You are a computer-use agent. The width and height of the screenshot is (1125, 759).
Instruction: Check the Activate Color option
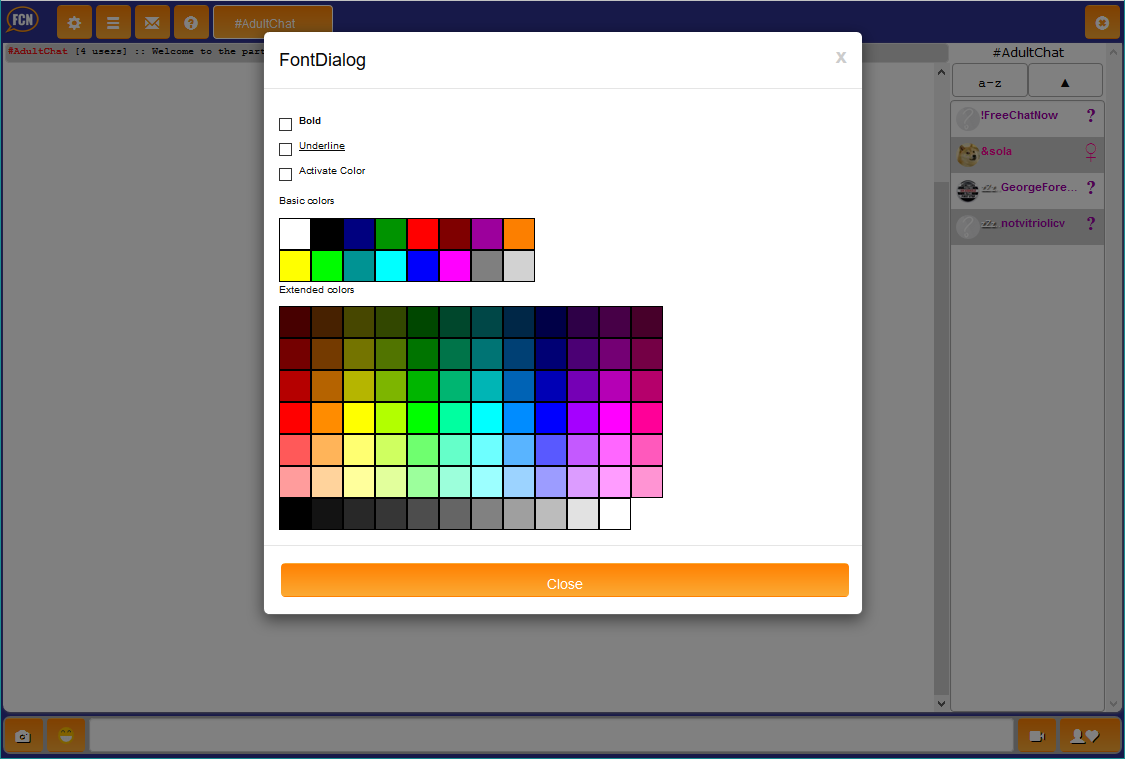[285, 174]
